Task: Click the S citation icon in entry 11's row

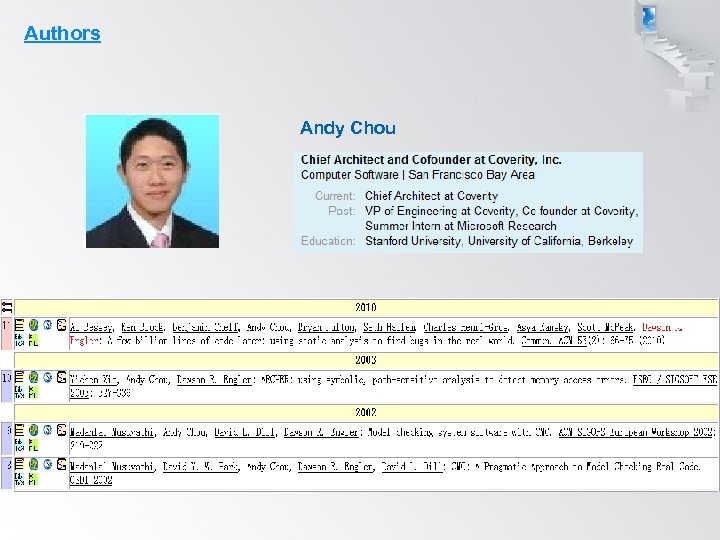Action: pos(62,325)
